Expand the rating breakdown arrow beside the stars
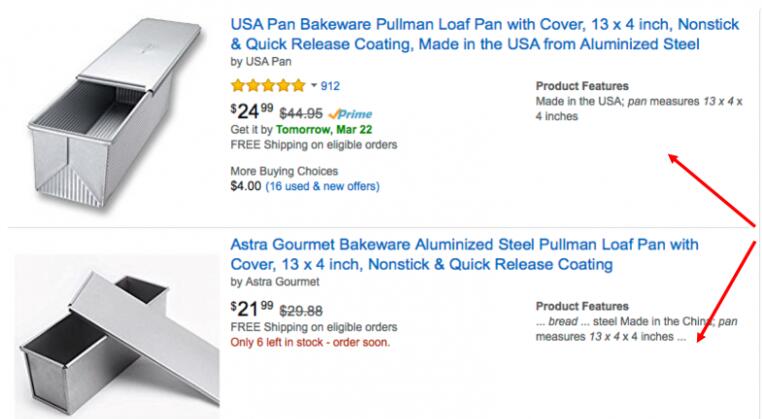 (314, 86)
